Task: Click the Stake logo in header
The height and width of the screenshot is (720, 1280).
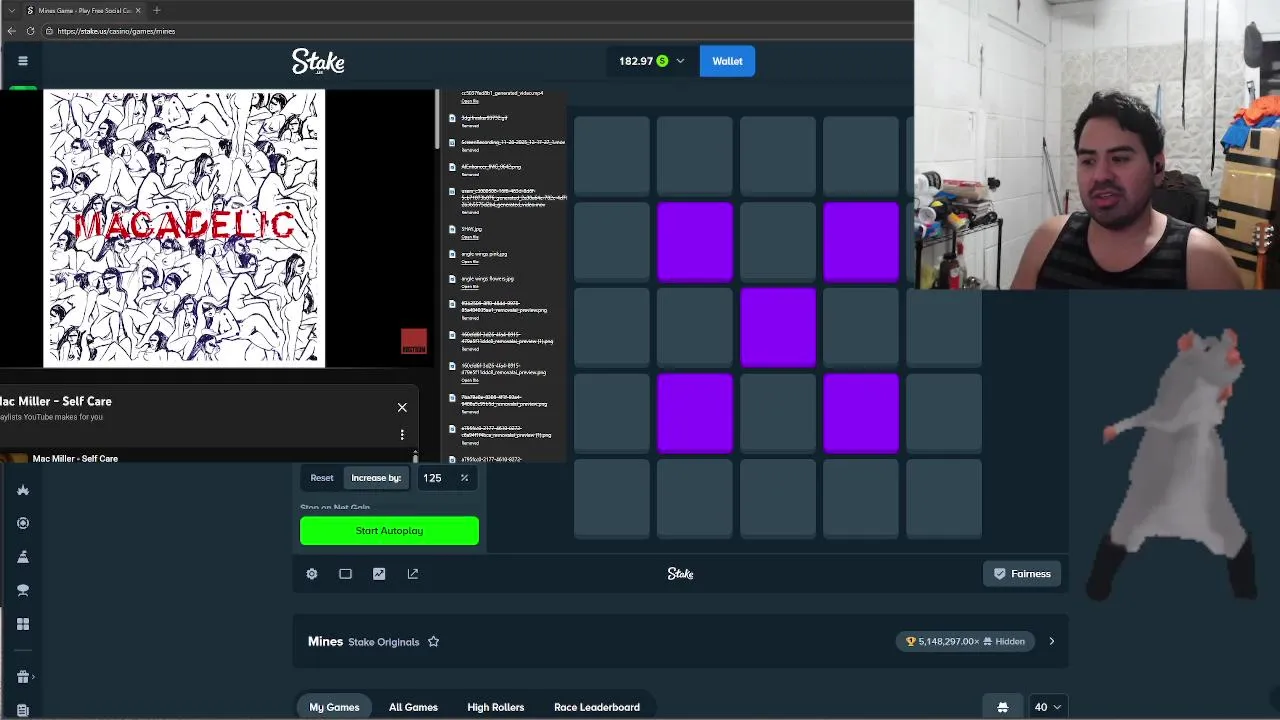Action: [318, 61]
